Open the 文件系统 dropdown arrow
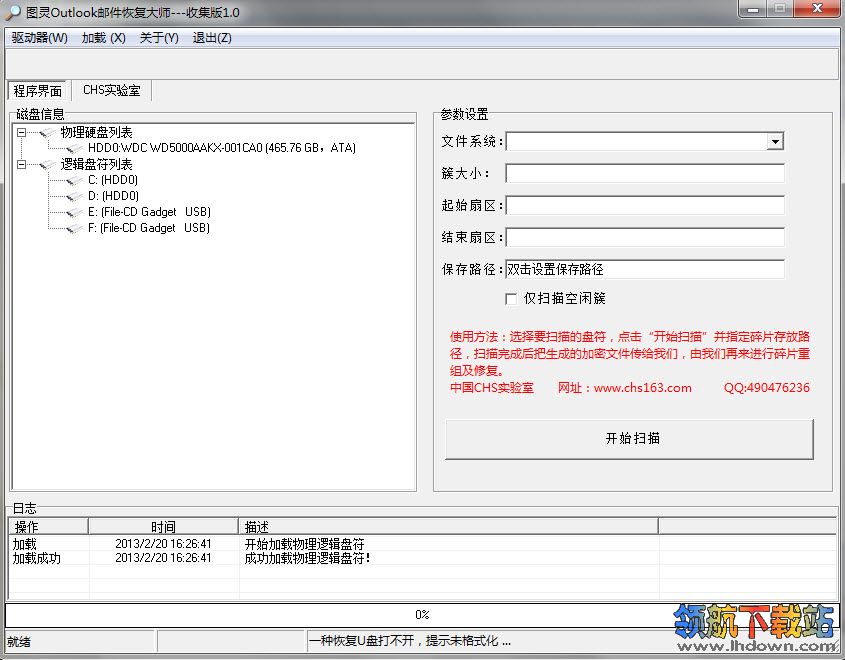Viewport: 845px width, 660px height. (775, 142)
